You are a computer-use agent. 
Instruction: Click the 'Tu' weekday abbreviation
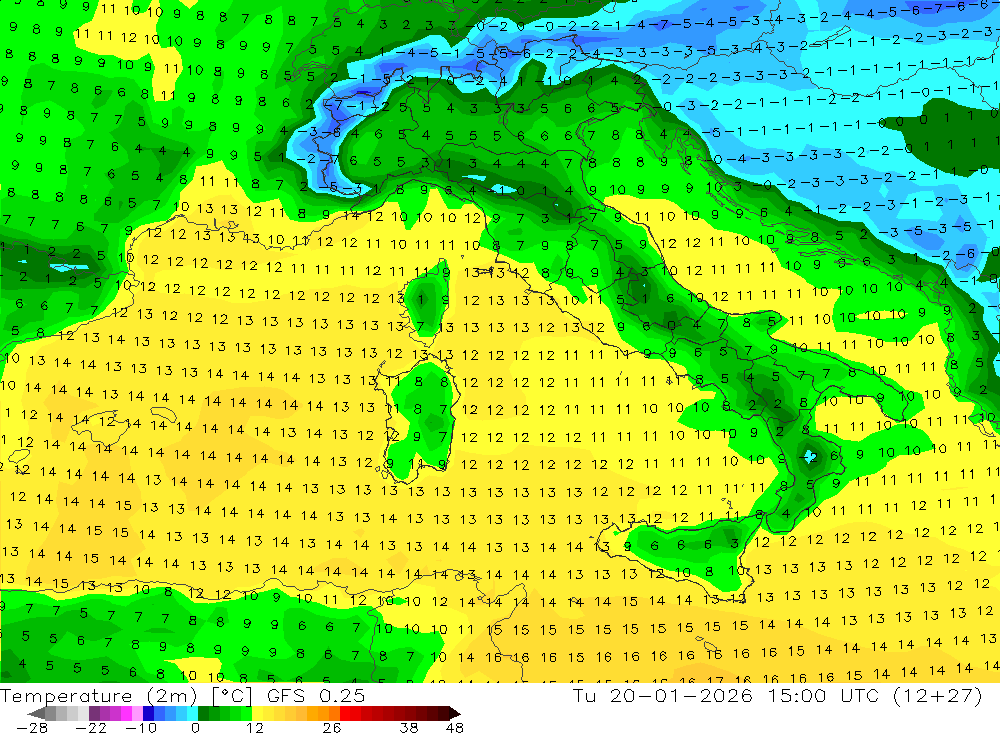(x=584, y=695)
